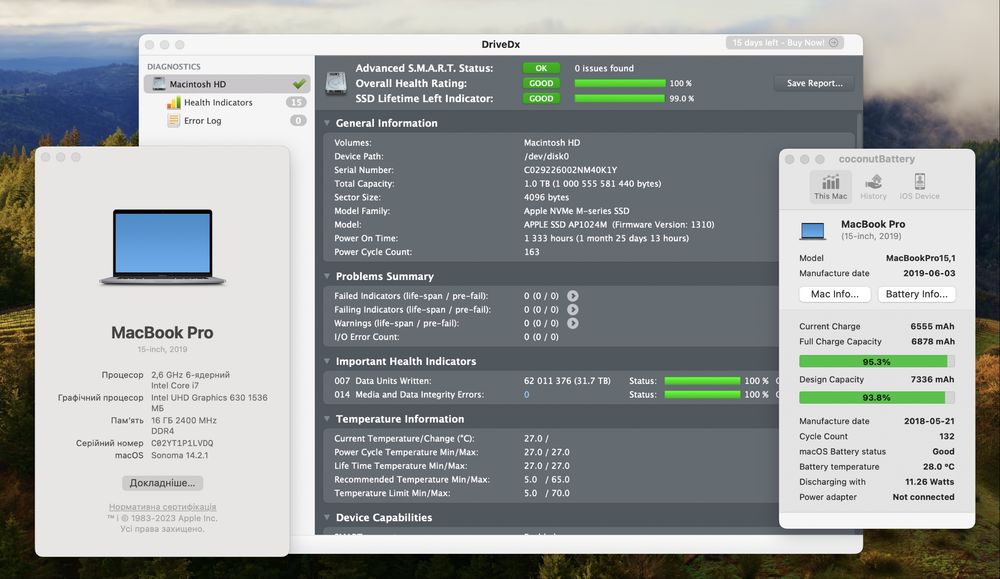The height and width of the screenshot is (579, 1000).
Task: Click the 95.3% charge bar in coconutBattery
Action: [877, 362]
